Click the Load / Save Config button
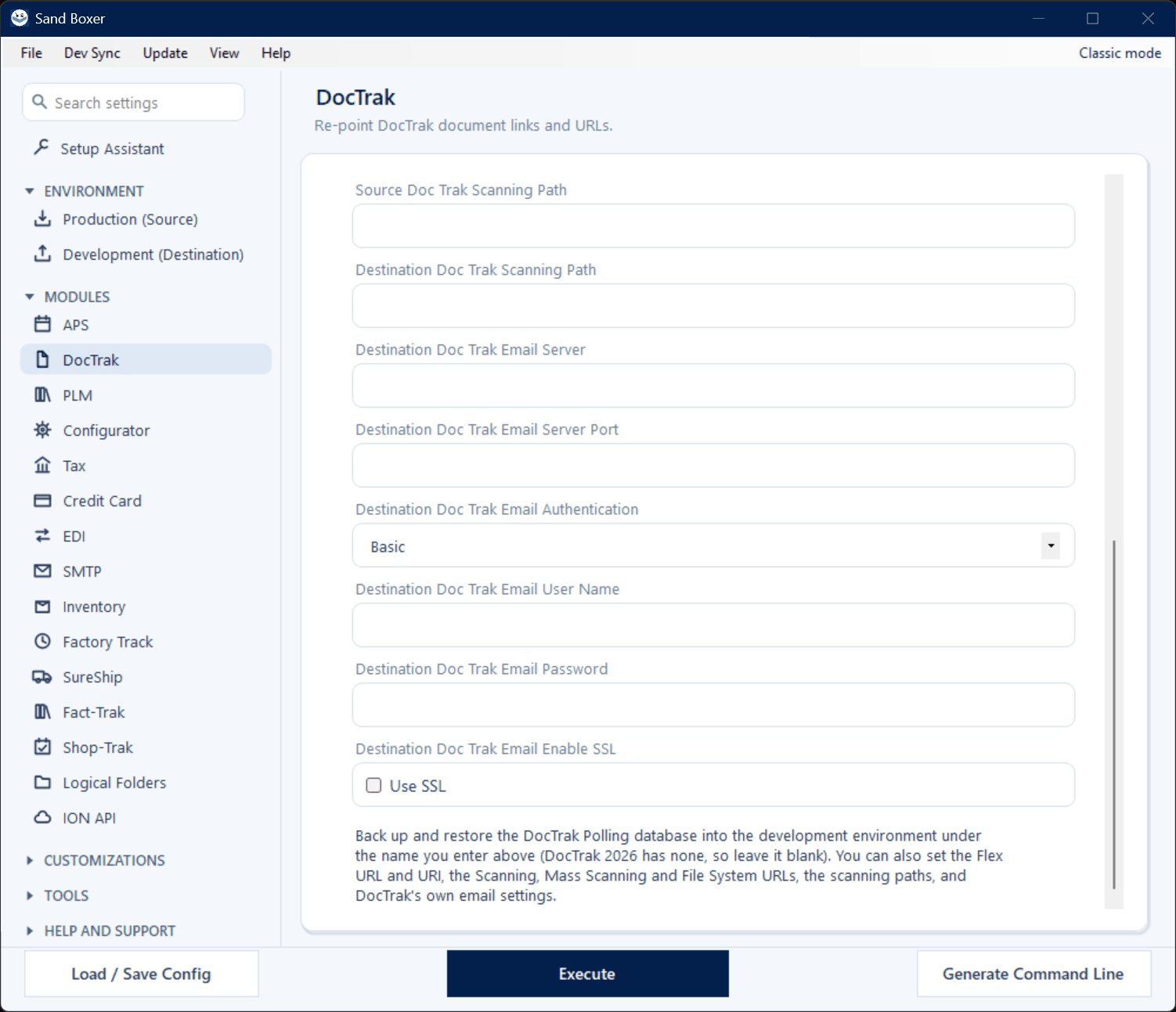The height and width of the screenshot is (1012, 1176). [141, 974]
